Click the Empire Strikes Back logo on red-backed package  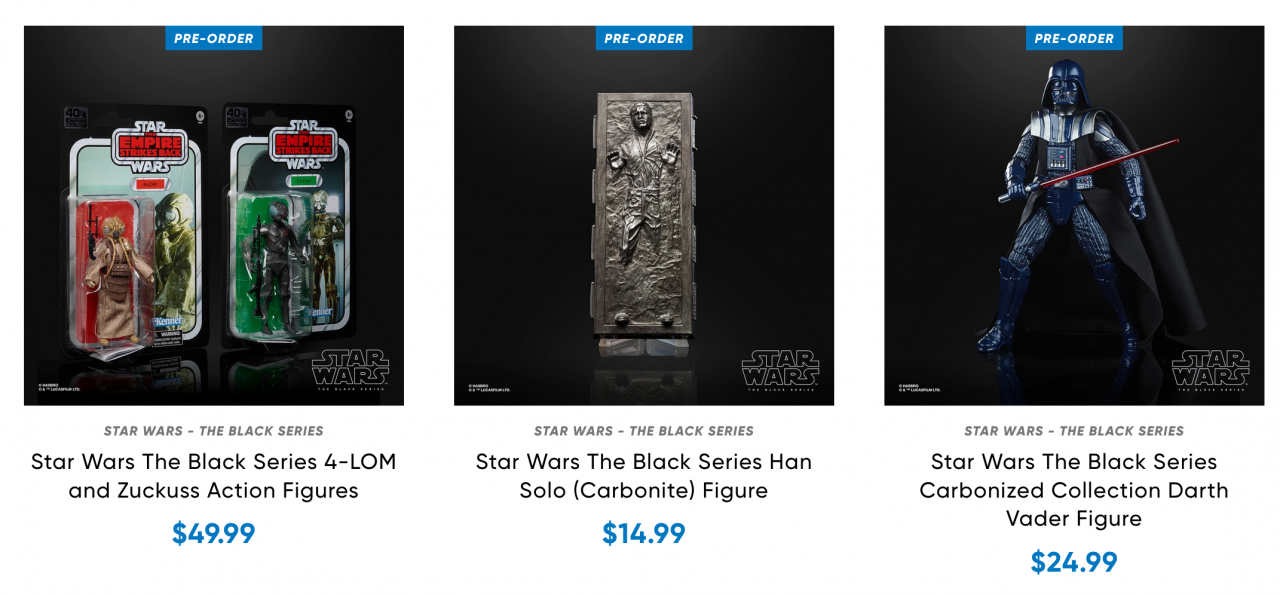tap(152, 146)
